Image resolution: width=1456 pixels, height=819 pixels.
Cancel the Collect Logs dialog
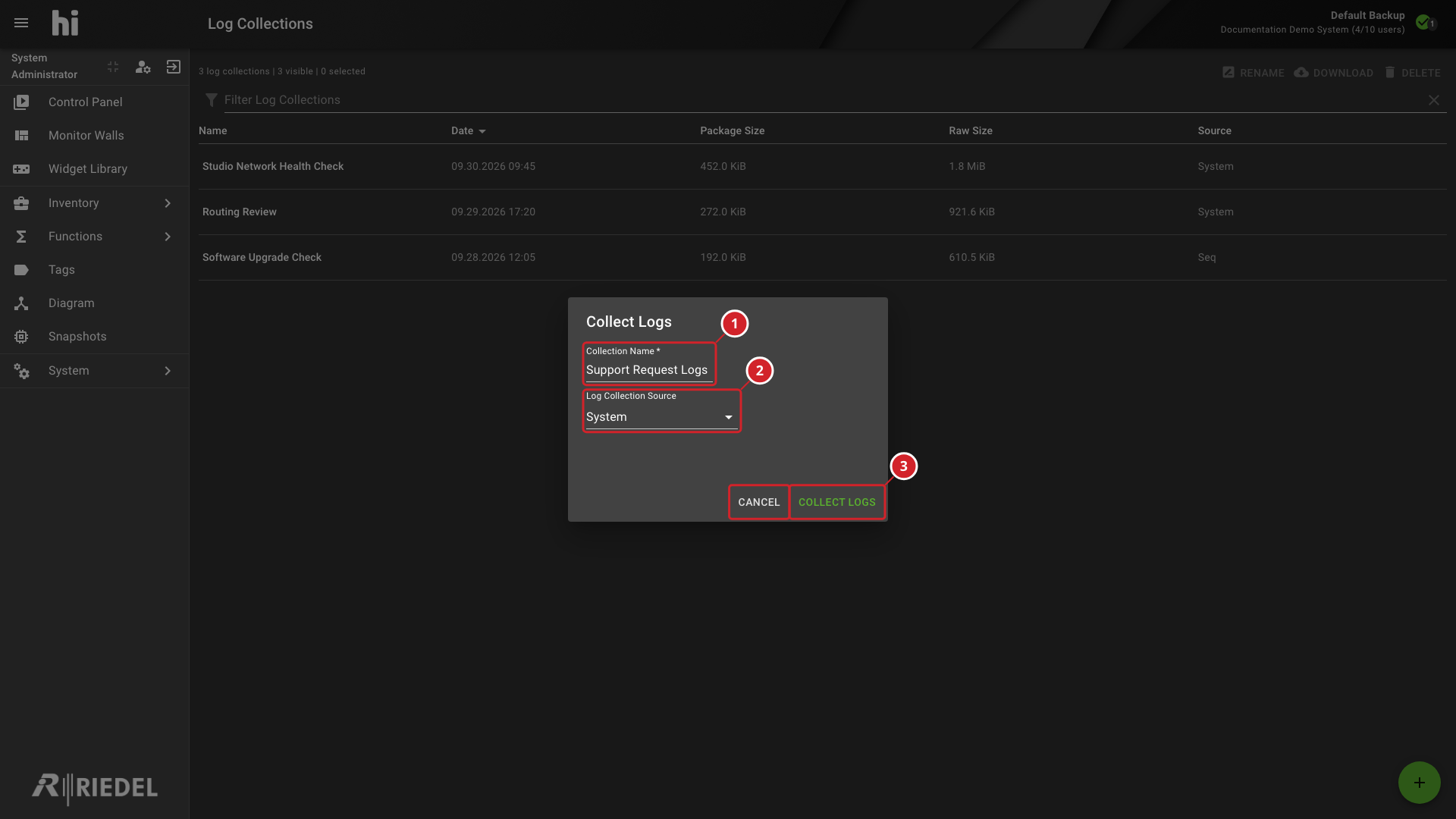point(759,503)
